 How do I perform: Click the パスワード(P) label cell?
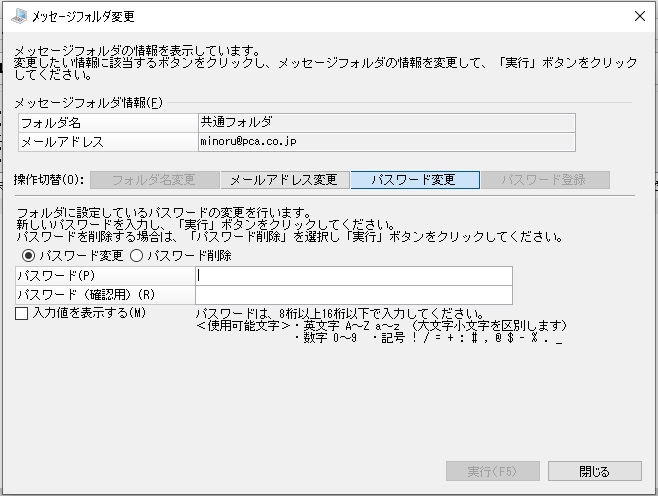point(105,276)
